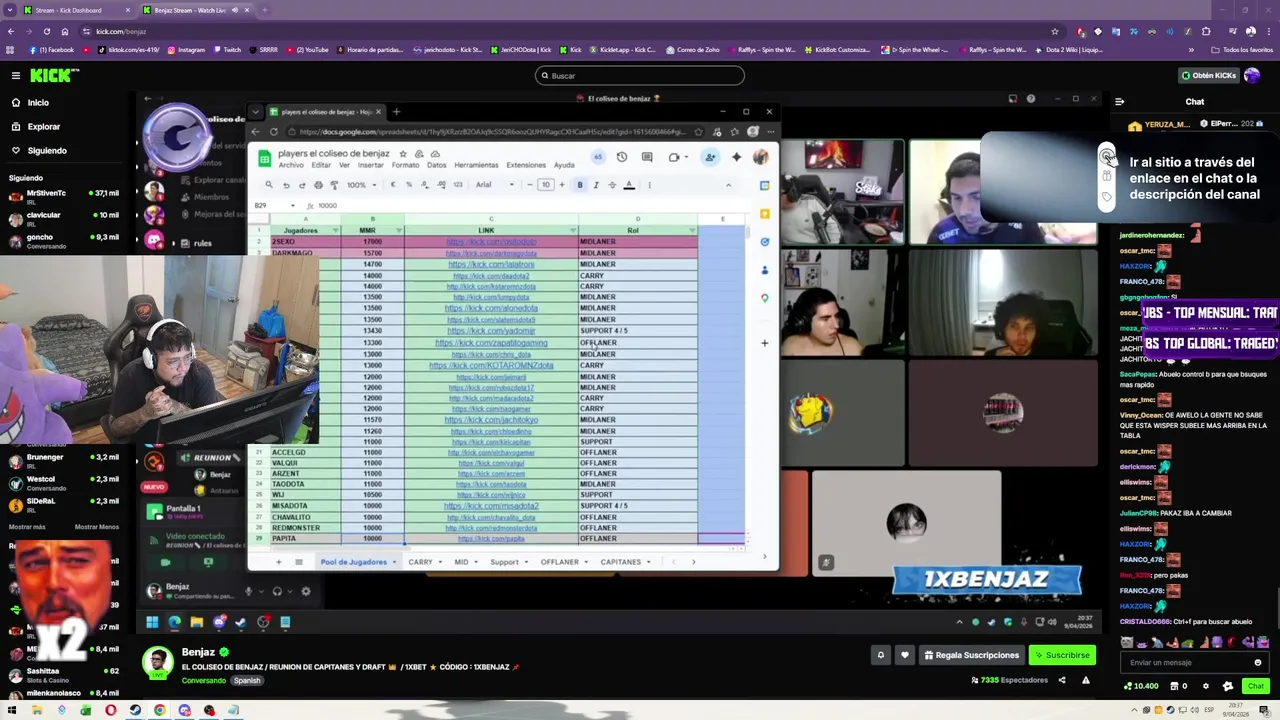Open Extensiones menu in Google Sheets
Image resolution: width=1280 pixels, height=720 pixels.
526,165
